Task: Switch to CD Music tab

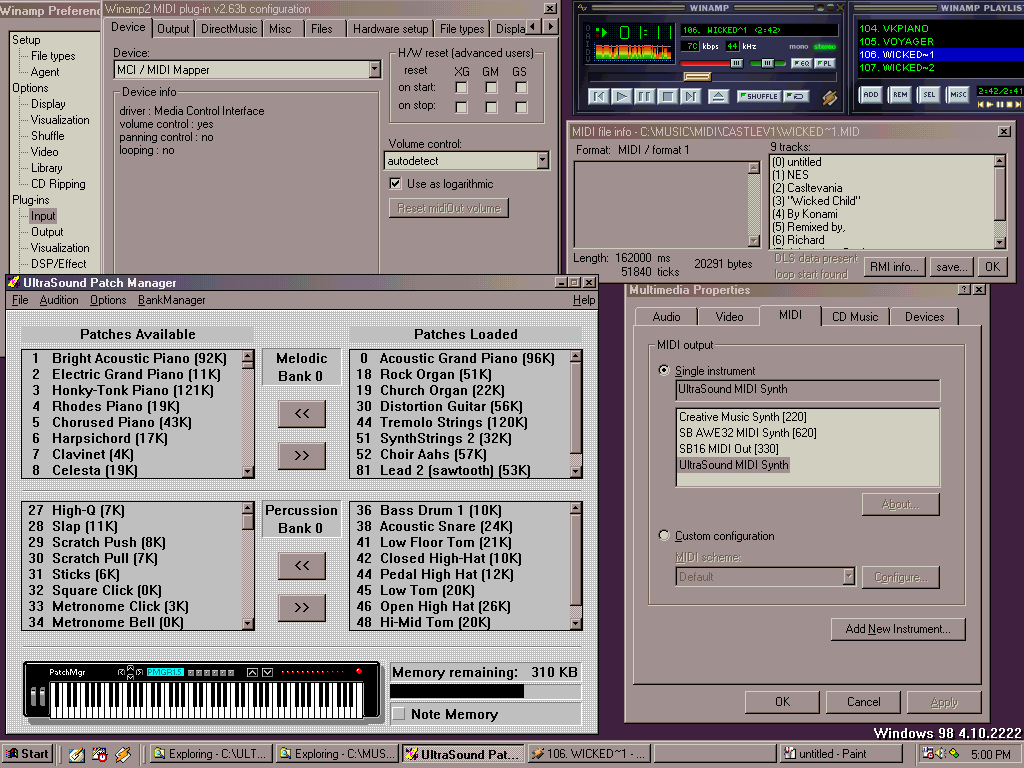Action: 855,317
